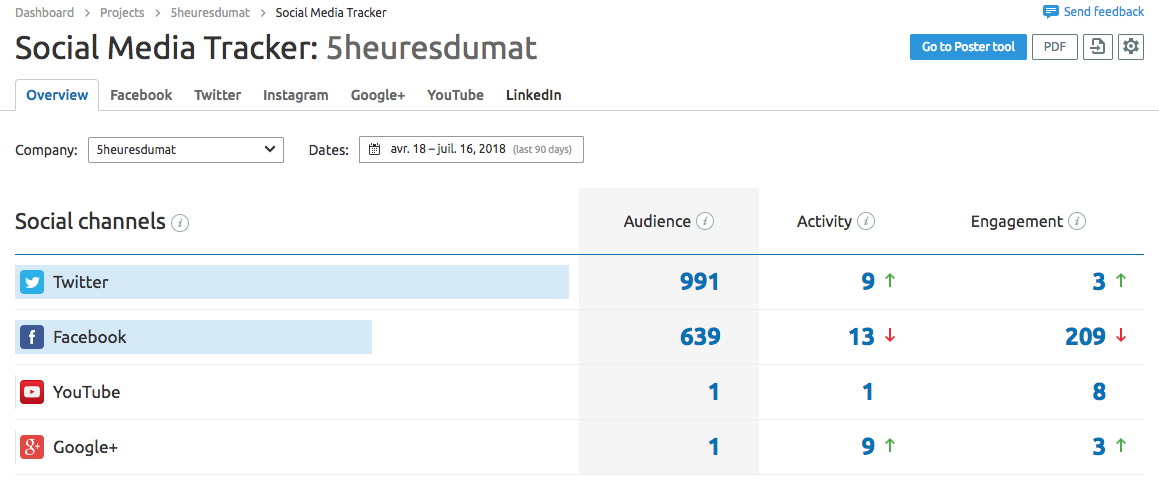Viewport: 1159px width, 501px height.
Task: Click the Send feedback link
Action: [x=1093, y=12]
